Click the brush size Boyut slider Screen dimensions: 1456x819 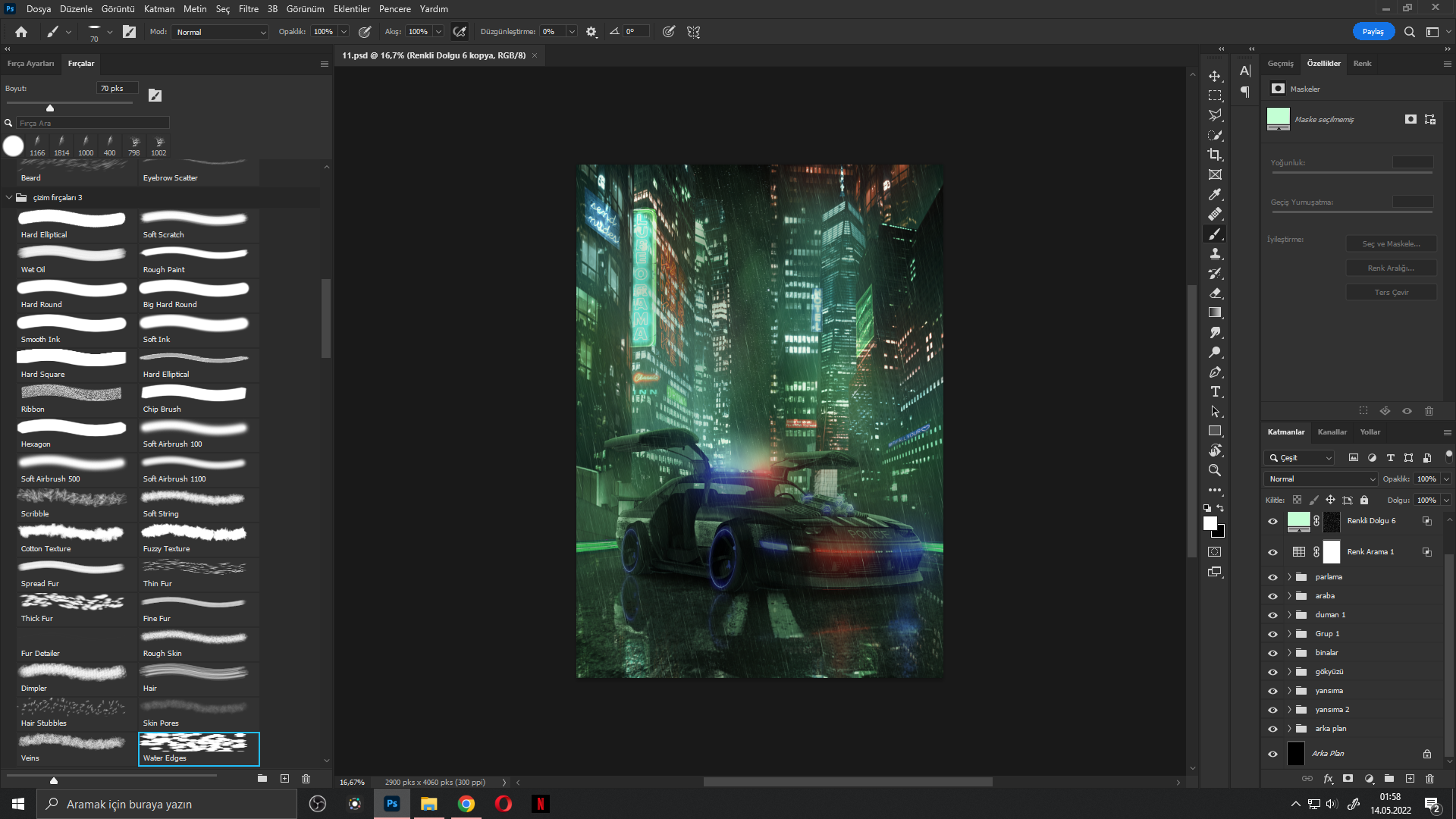tap(69, 105)
